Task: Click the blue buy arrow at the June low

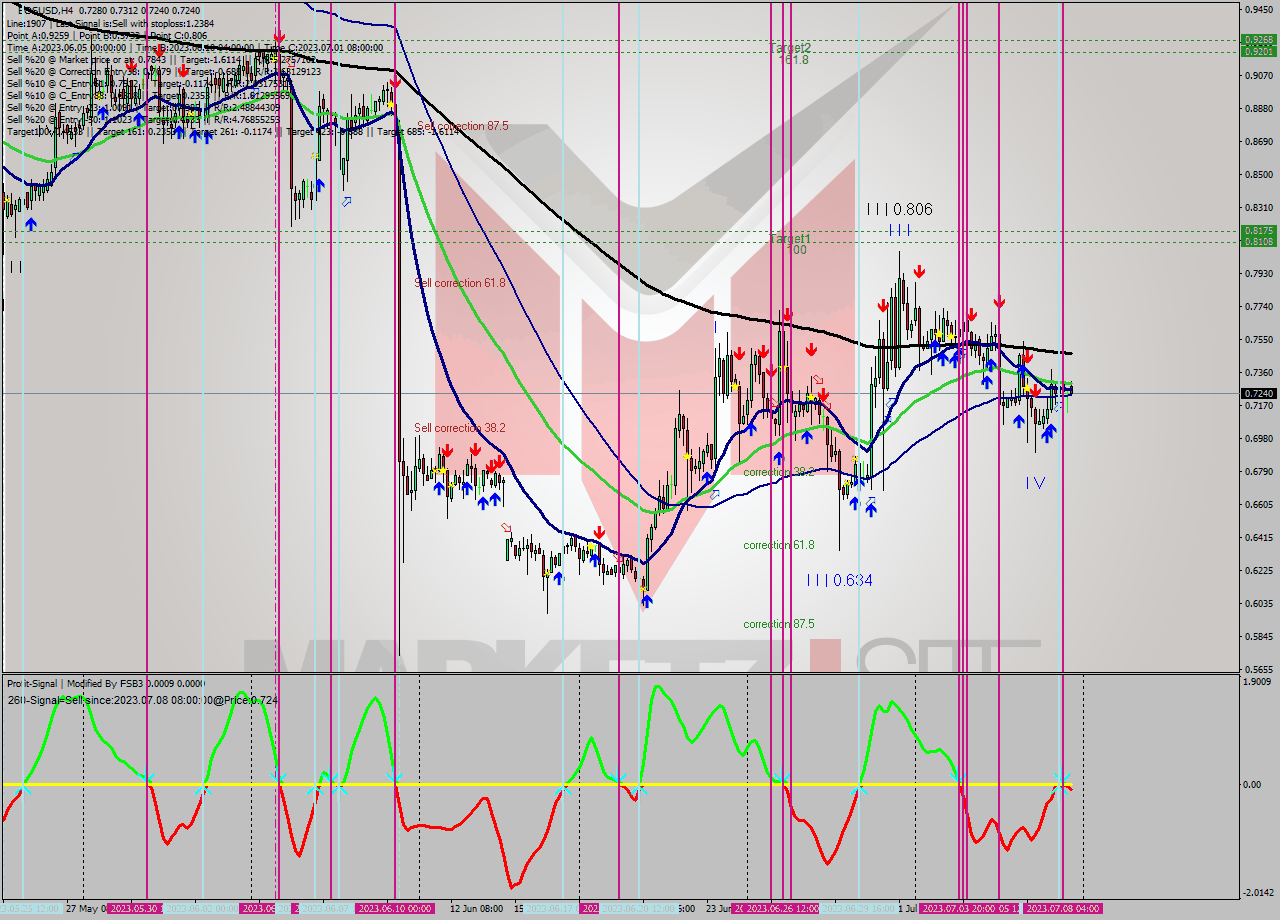Action: [647, 601]
